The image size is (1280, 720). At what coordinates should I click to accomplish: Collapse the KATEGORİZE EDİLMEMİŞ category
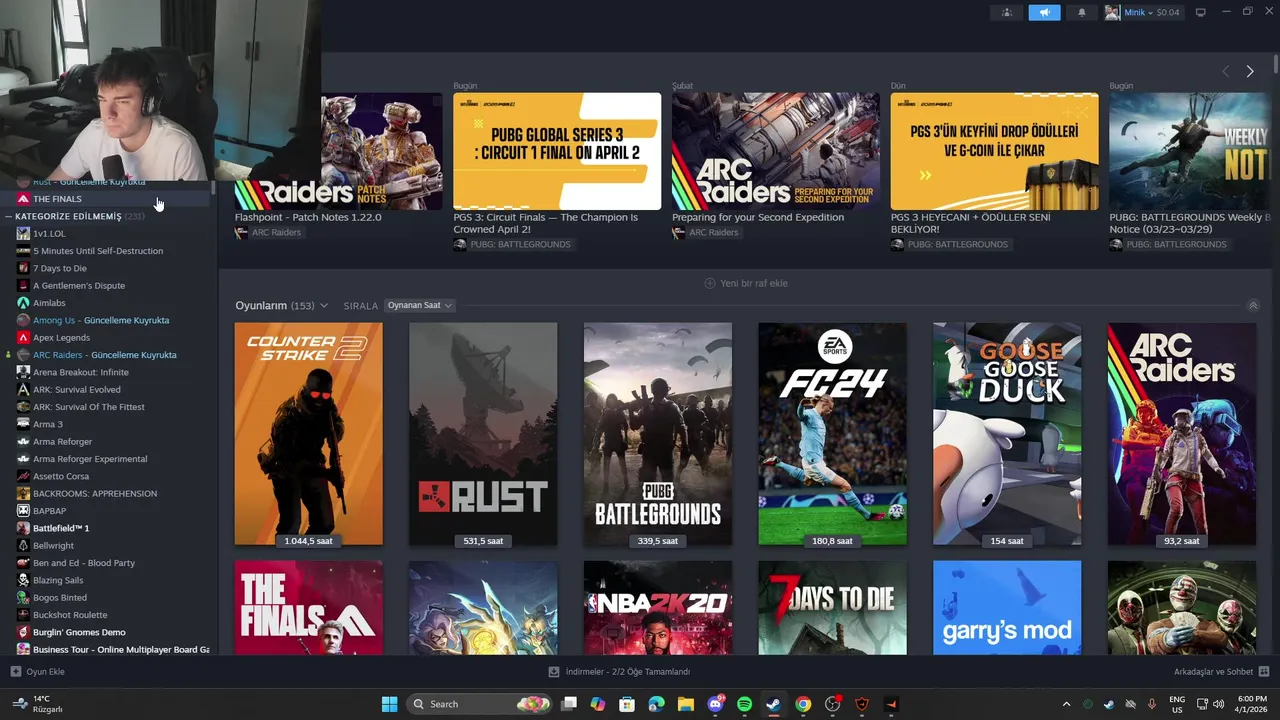[x=8, y=216]
